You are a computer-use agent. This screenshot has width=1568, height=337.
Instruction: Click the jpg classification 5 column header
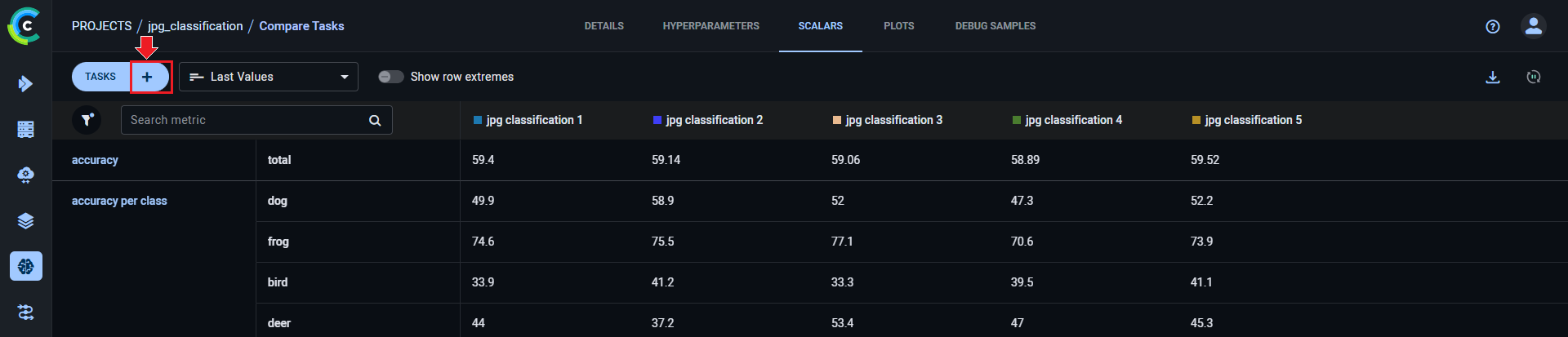[1253, 120]
